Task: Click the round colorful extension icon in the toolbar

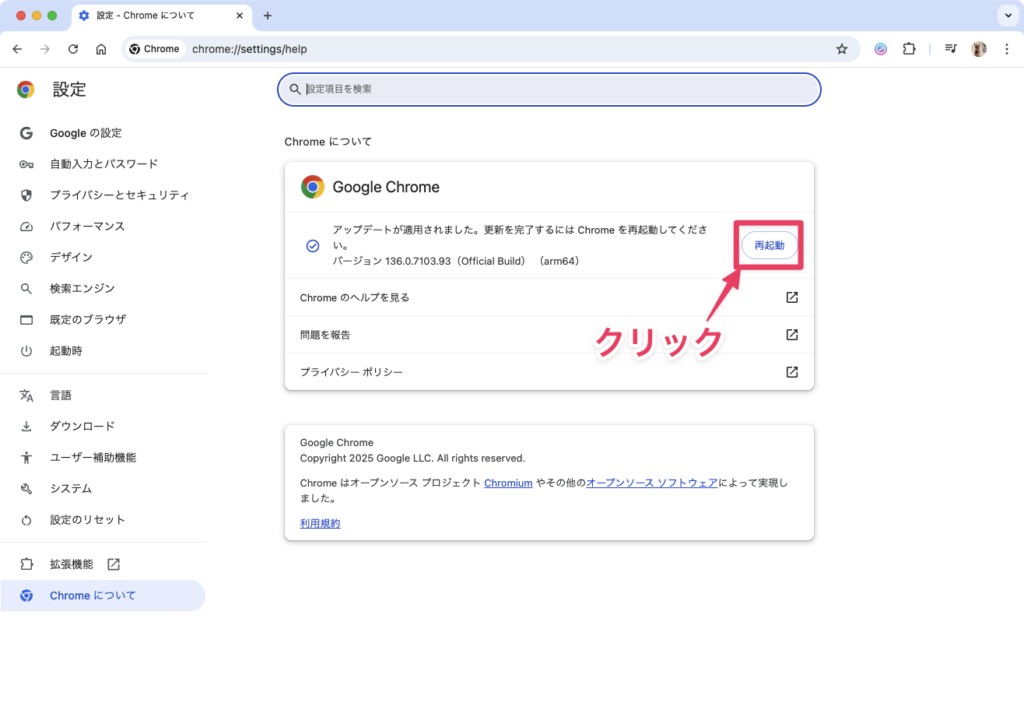Action: coord(881,49)
